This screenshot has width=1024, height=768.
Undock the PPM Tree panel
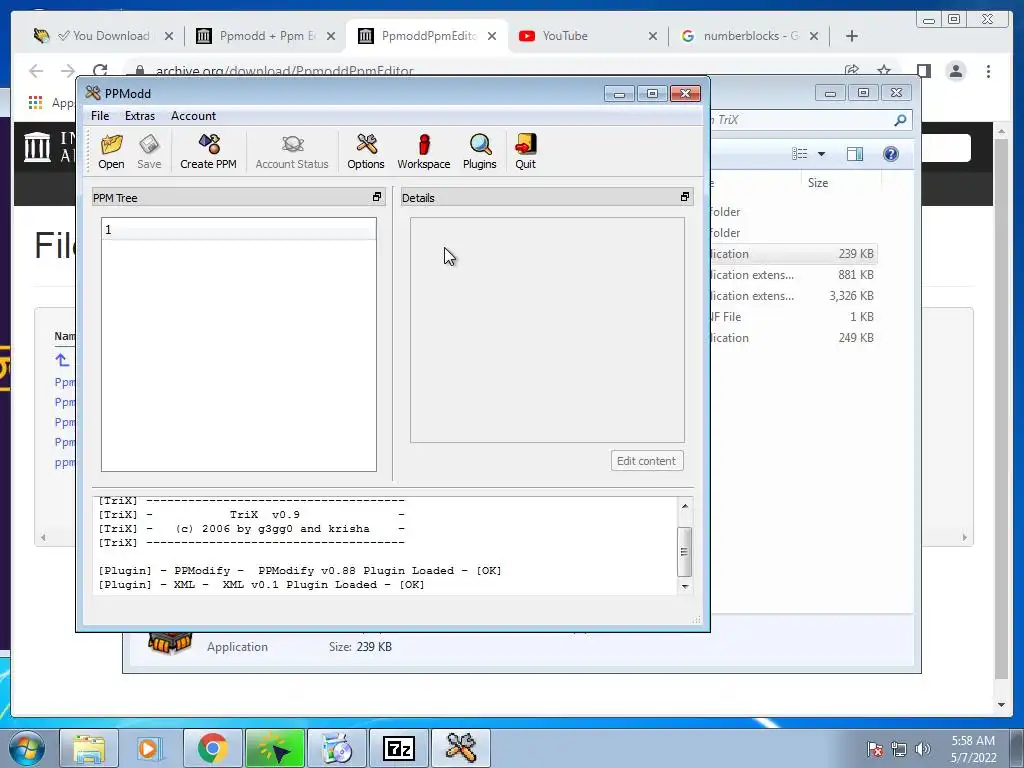pyautogui.click(x=377, y=197)
